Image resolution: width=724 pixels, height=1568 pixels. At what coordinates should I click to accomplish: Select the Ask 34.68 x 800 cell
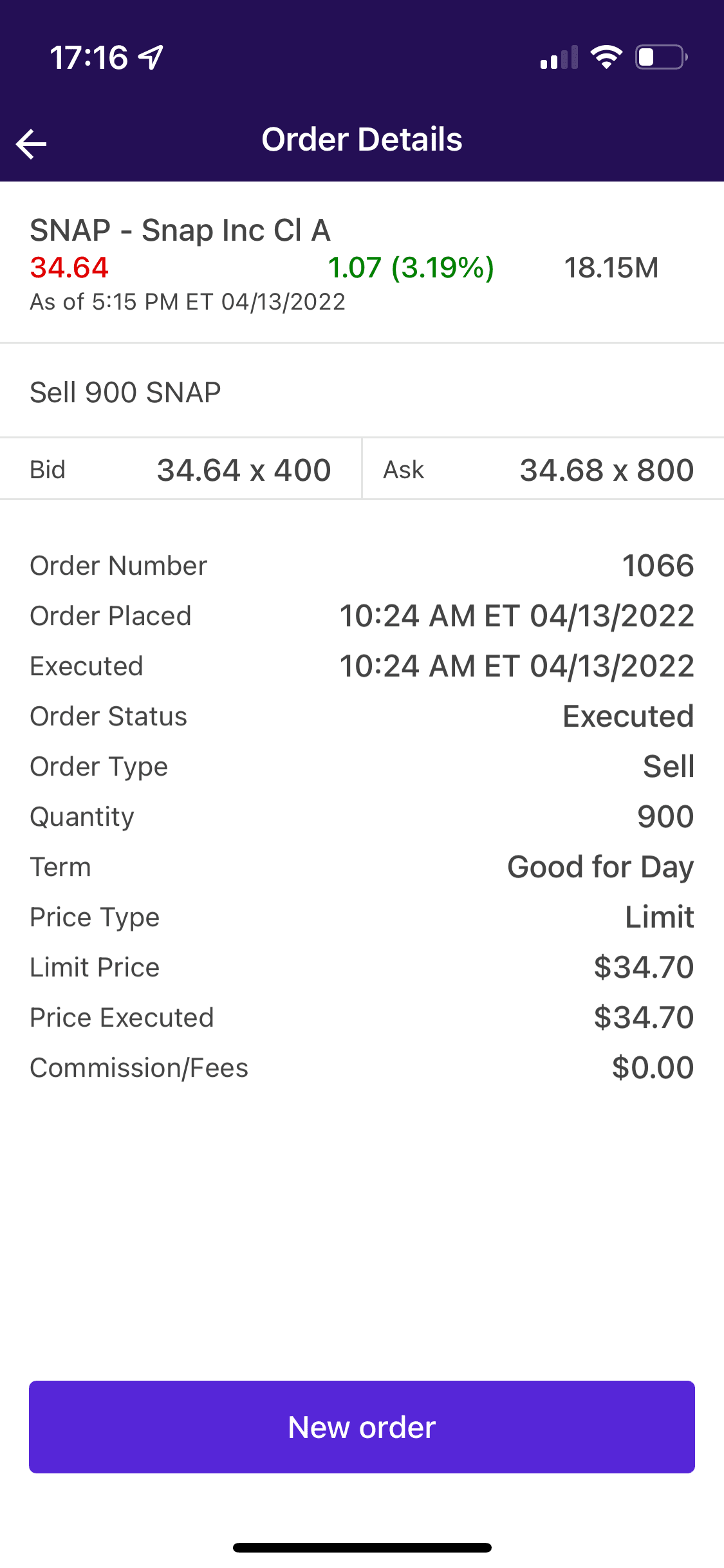(x=542, y=470)
